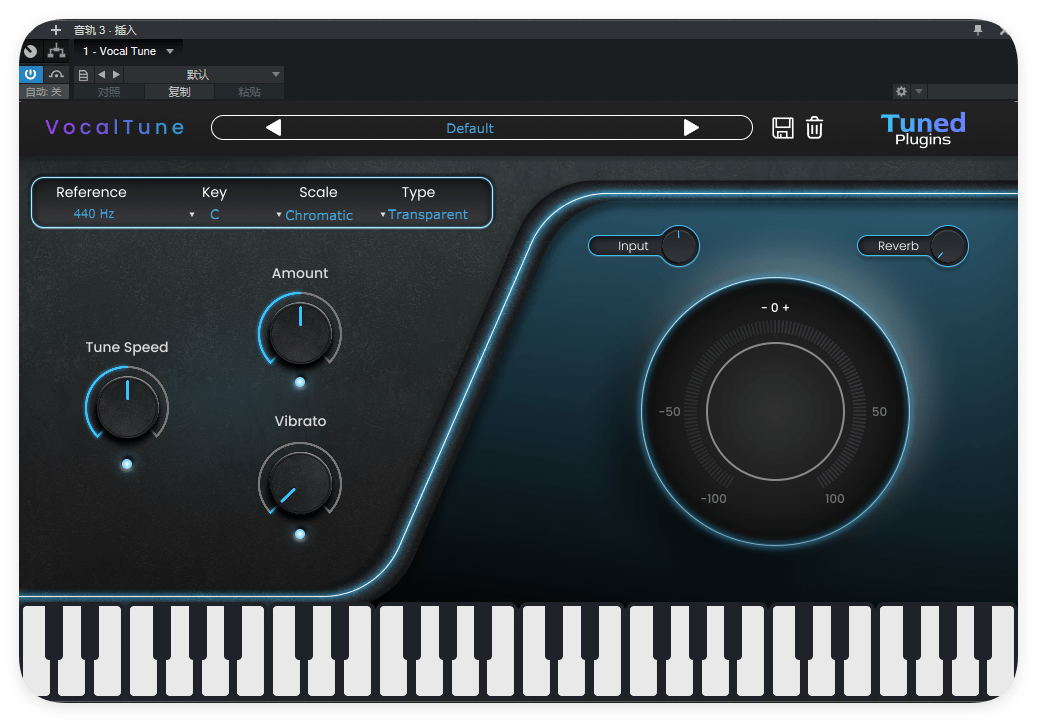Click the Input knob

679,246
